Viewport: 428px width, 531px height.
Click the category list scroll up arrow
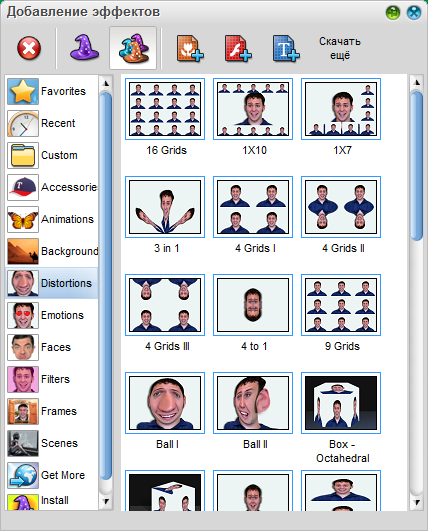click(106, 83)
